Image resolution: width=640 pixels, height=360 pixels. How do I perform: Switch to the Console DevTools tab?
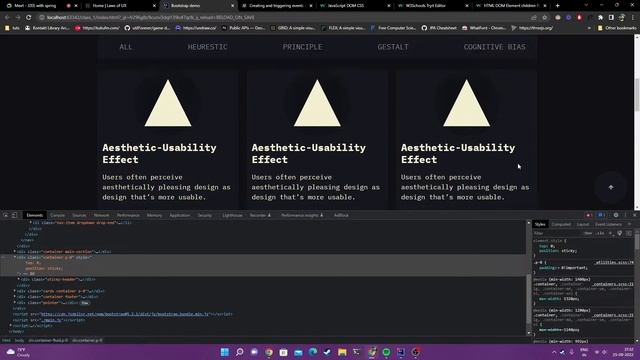(x=58, y=215)
